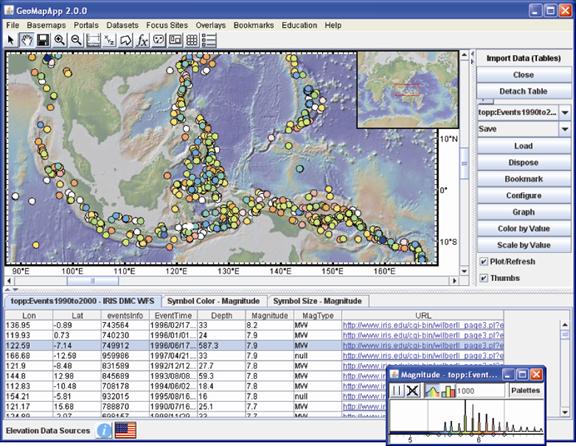This screenshot has height=446, width=576.
Task: Click the Load button
Action: [523, 146]
